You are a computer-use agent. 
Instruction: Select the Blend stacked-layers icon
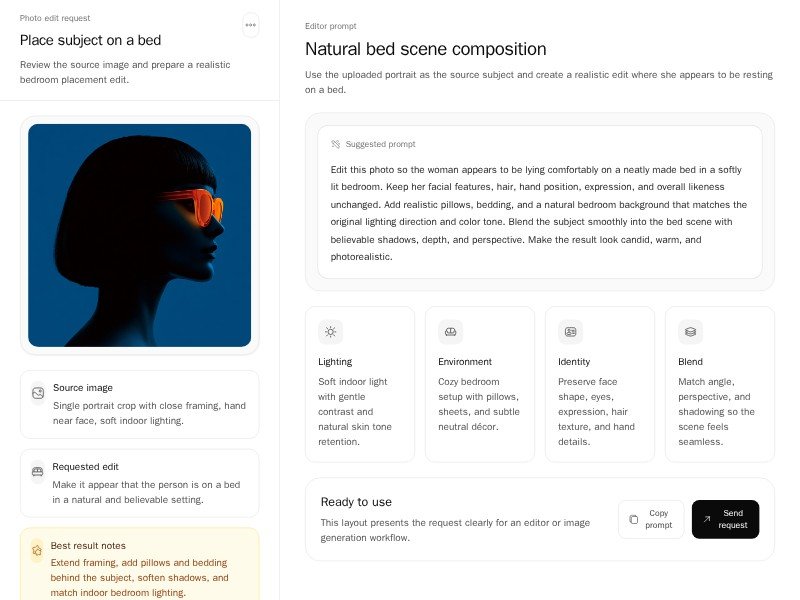[690, 331]
